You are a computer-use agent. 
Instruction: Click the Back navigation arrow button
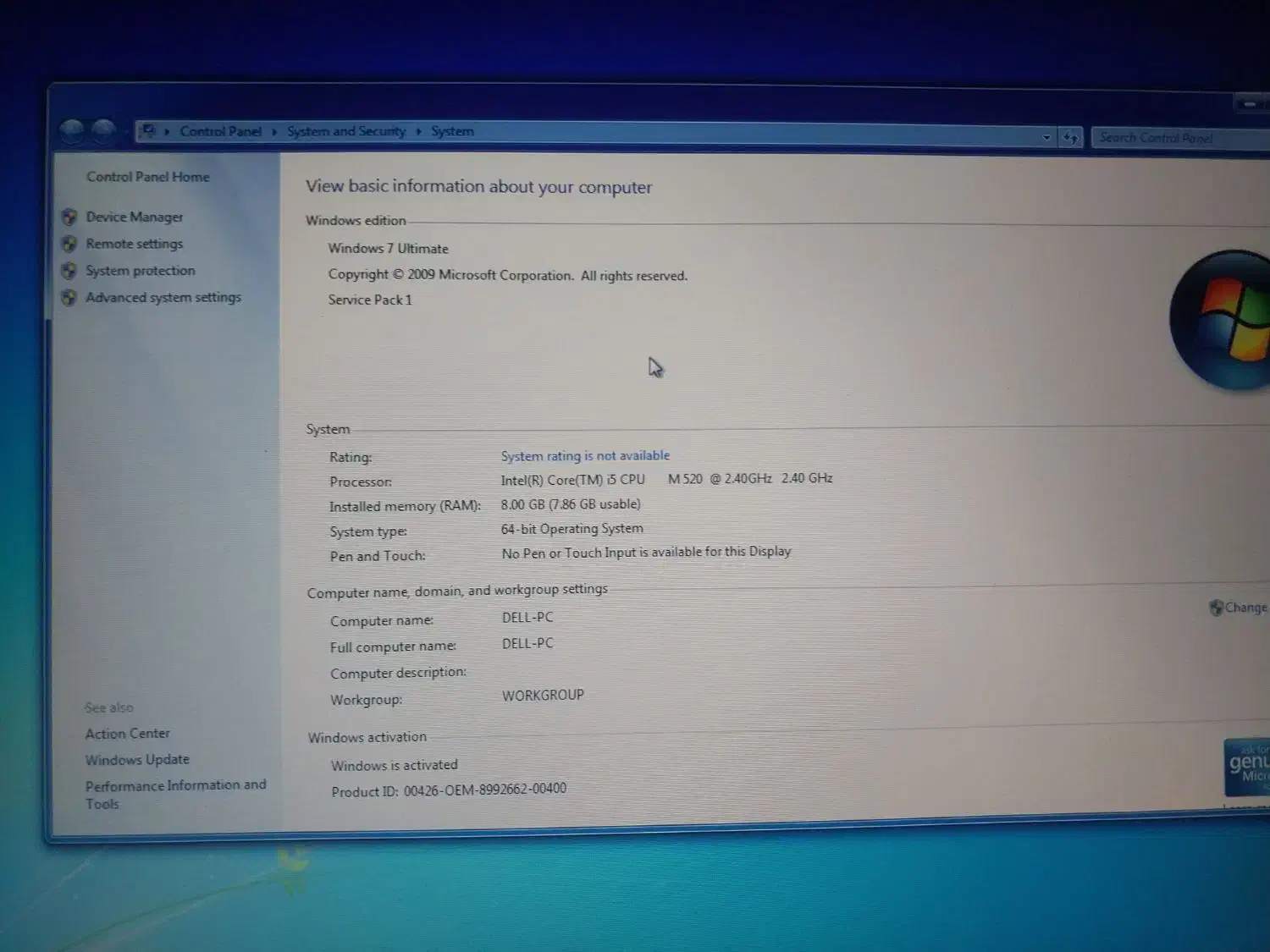tap(73, 131)
